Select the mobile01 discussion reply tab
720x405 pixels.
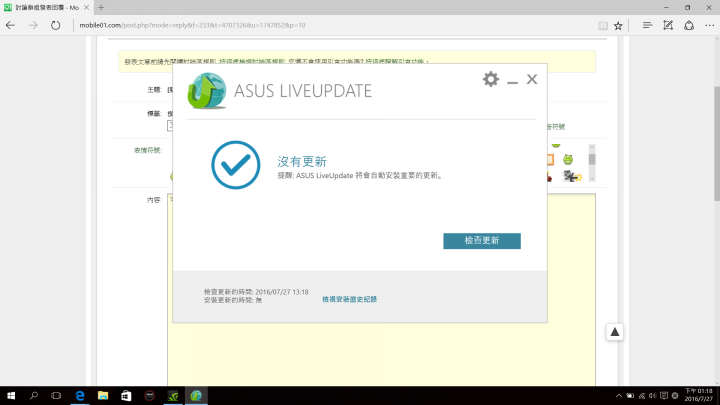[46, 7]
